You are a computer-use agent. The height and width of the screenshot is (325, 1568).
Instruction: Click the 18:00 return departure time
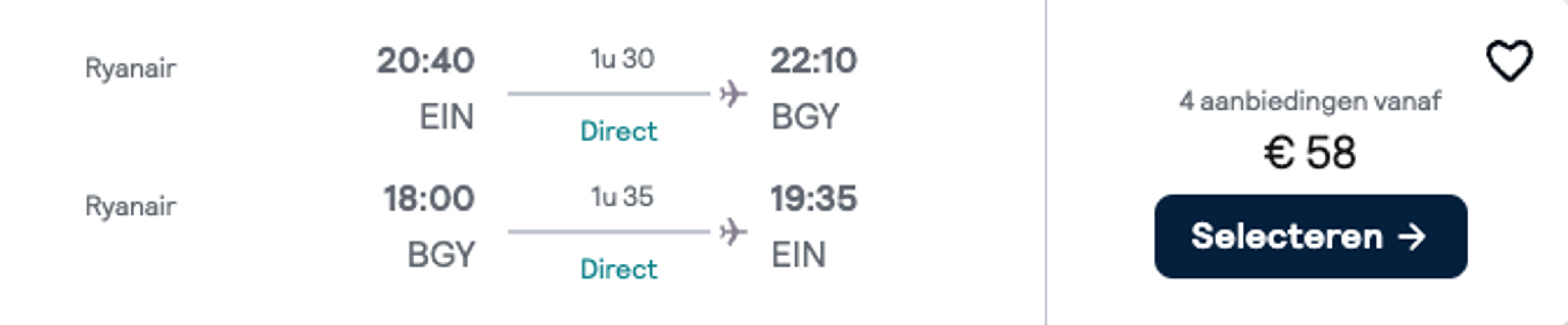click(429, 198)
